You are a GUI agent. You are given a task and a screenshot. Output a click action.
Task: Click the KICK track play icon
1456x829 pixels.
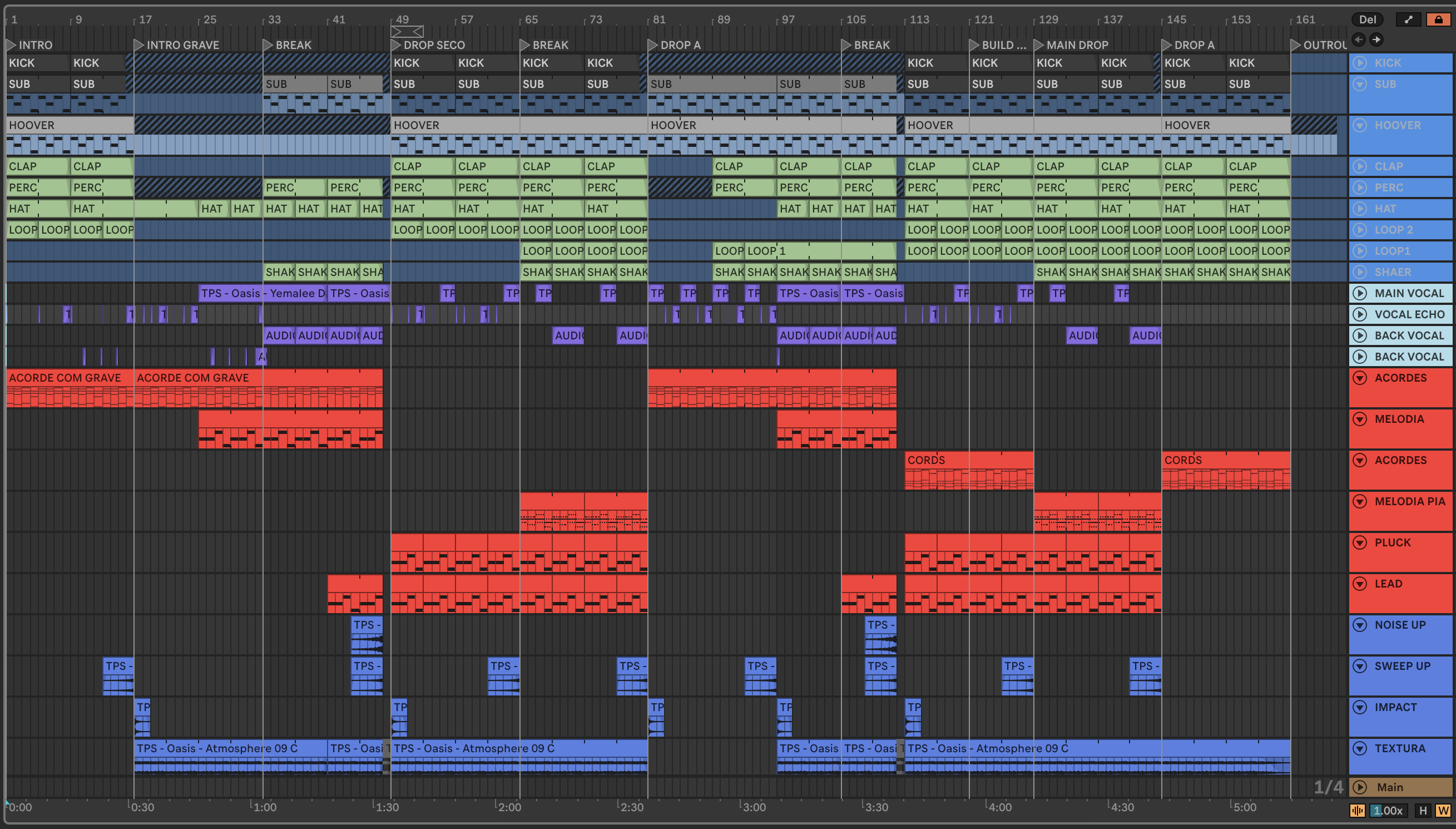pyautogui.click(x=1360, y=63)
